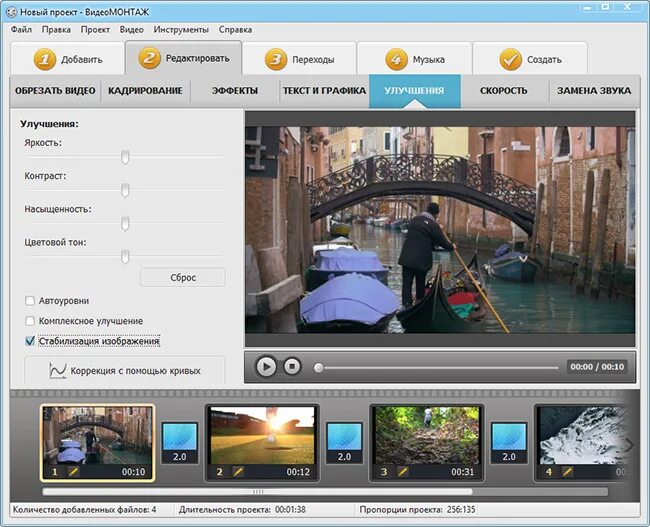The height and width of the screenshot is (527, 650).
Task: Go to the Создать step tab
Action: click(530, 59)
